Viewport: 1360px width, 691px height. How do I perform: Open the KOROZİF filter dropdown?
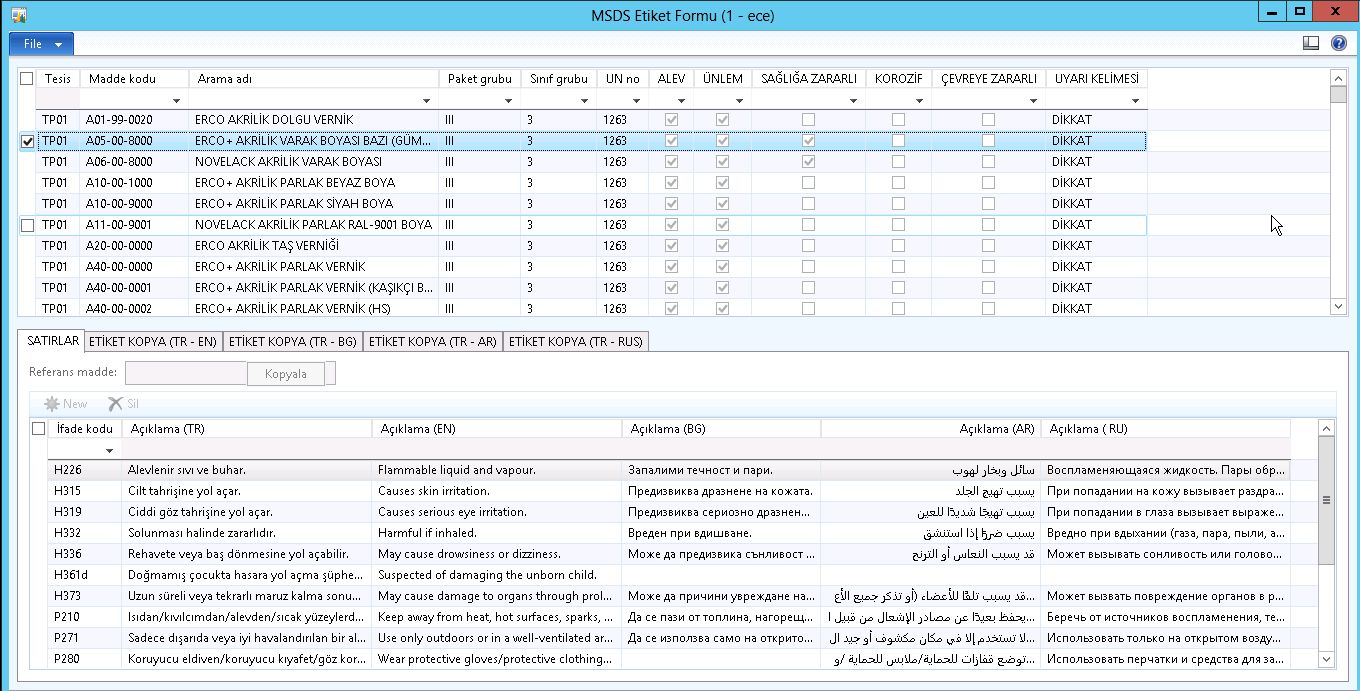point(920,101)
